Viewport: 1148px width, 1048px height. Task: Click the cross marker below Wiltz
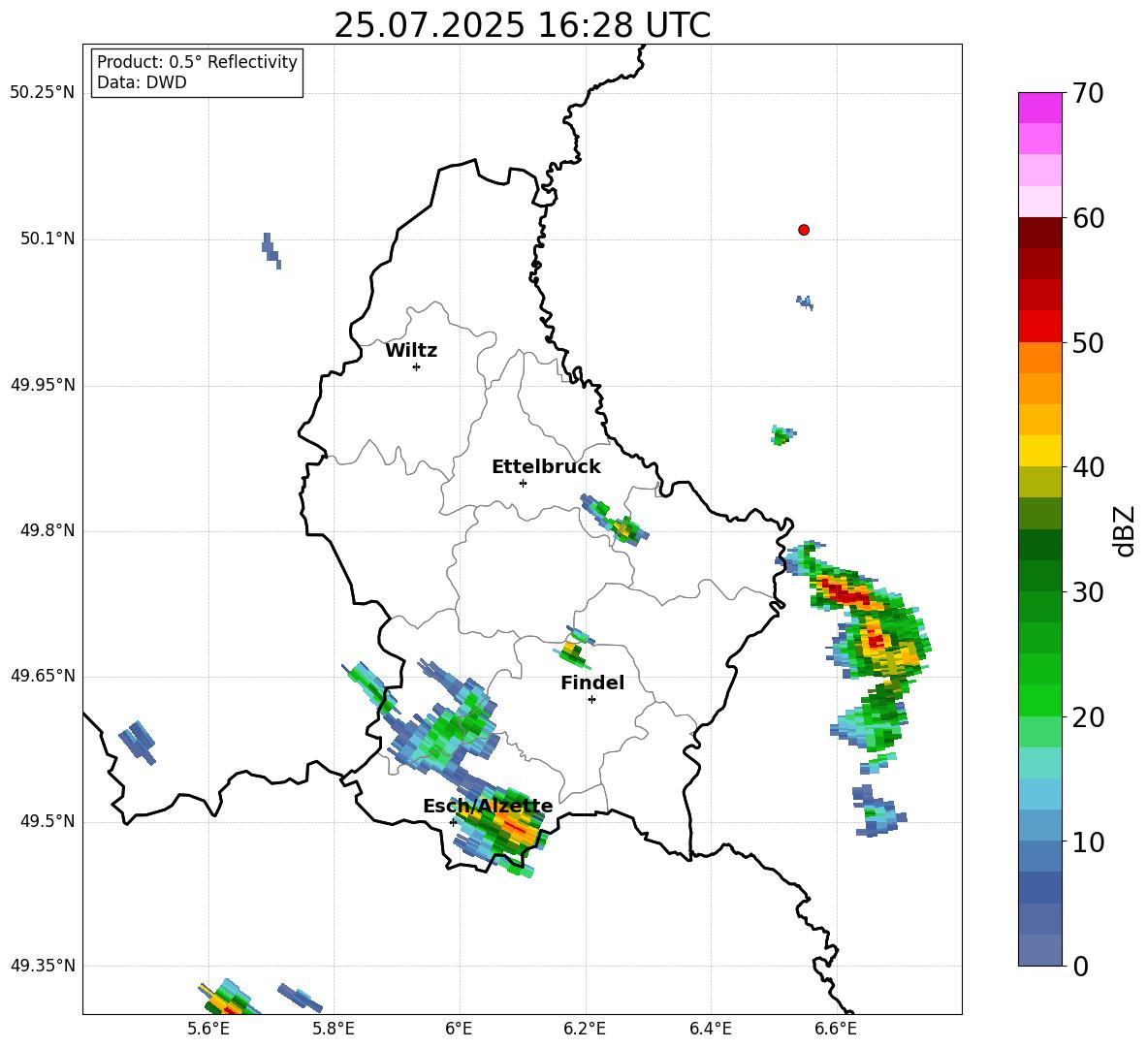(x=416, y=366)
